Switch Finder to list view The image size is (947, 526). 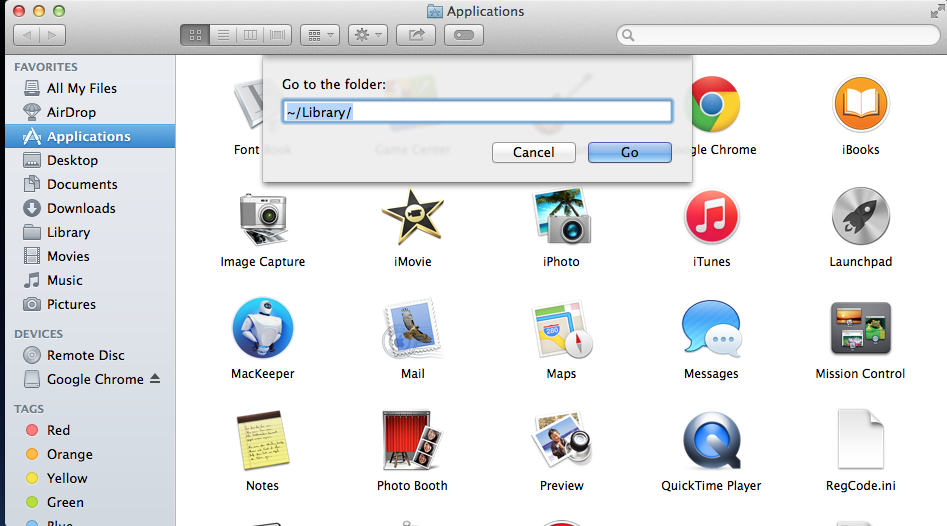coord(223,35)
